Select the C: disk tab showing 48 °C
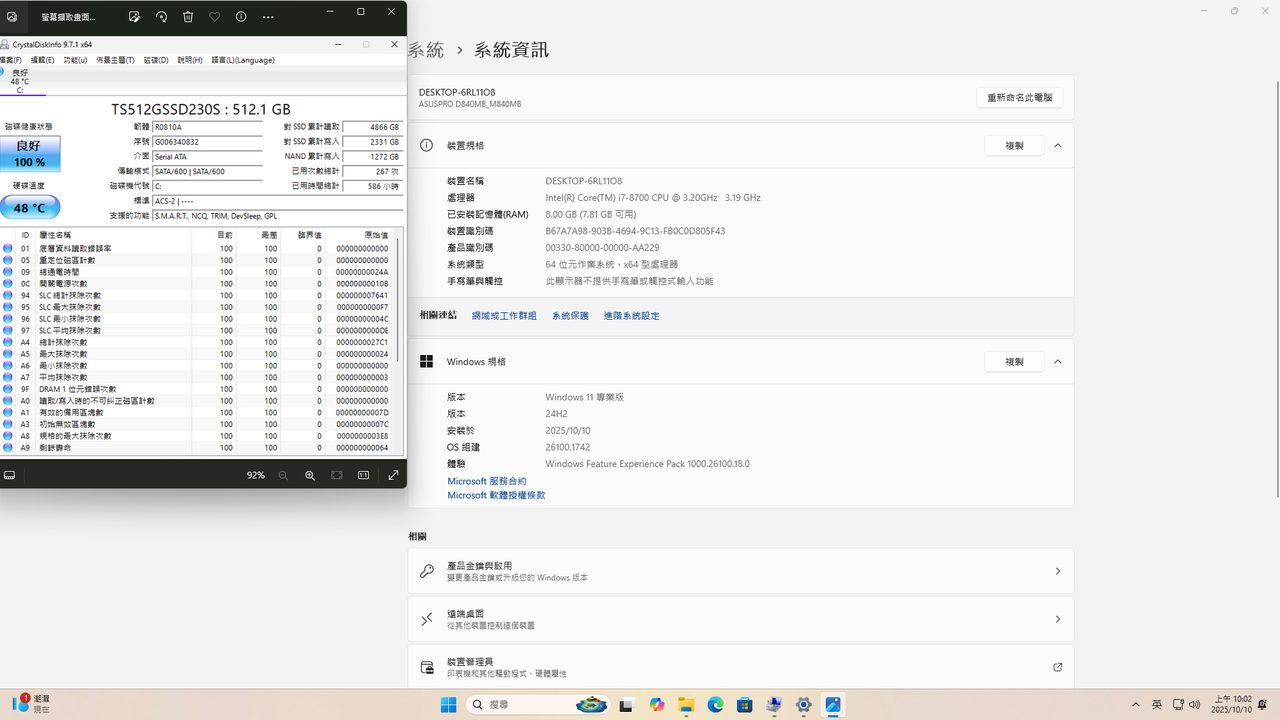The image size is (1280, 720). pos(20,81)
